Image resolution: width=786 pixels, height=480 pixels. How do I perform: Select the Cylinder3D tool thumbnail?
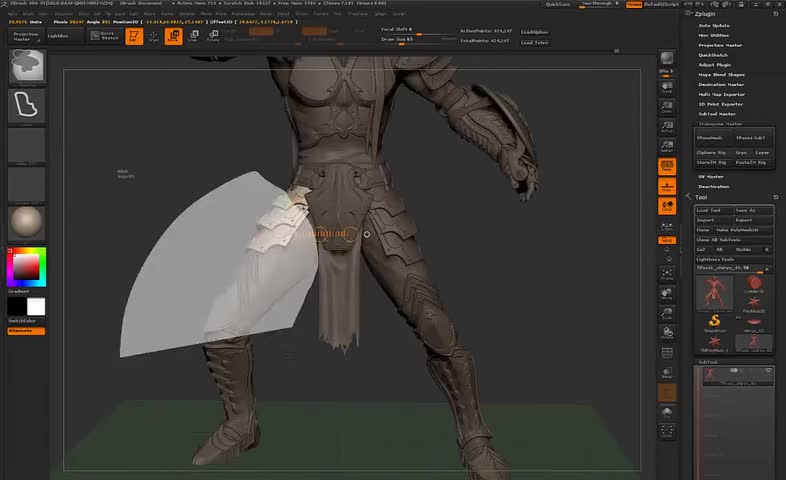point(754,285)
